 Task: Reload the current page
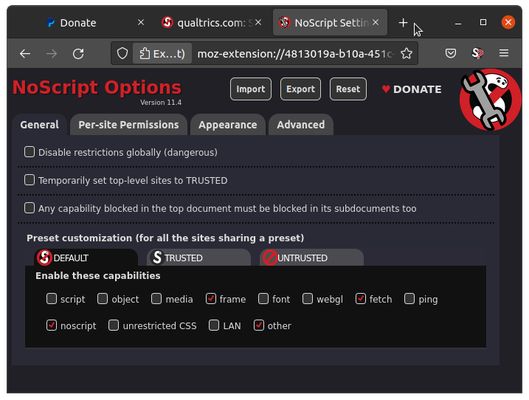[x=78, y=54]
